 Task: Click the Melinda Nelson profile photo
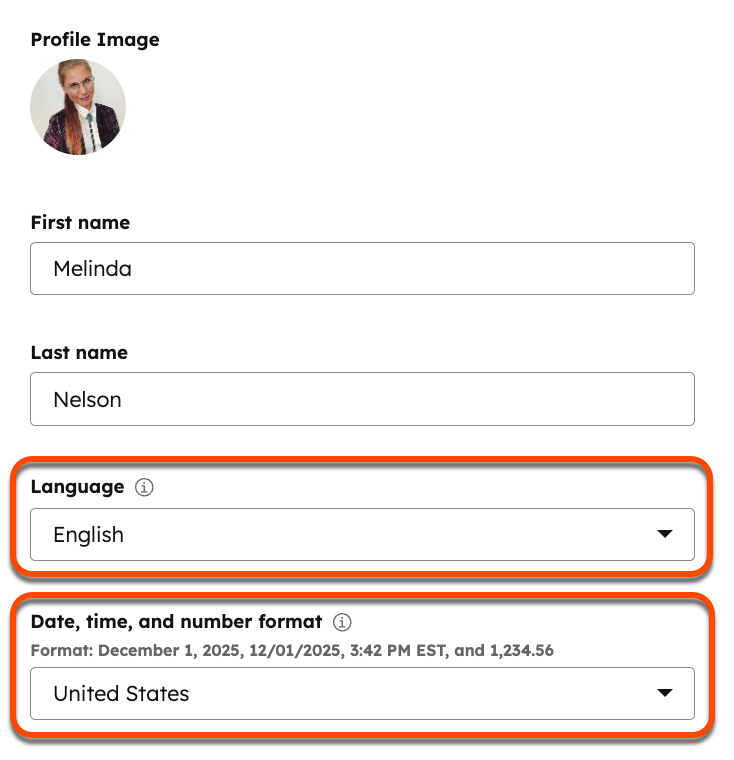click(x=78, y=107)
